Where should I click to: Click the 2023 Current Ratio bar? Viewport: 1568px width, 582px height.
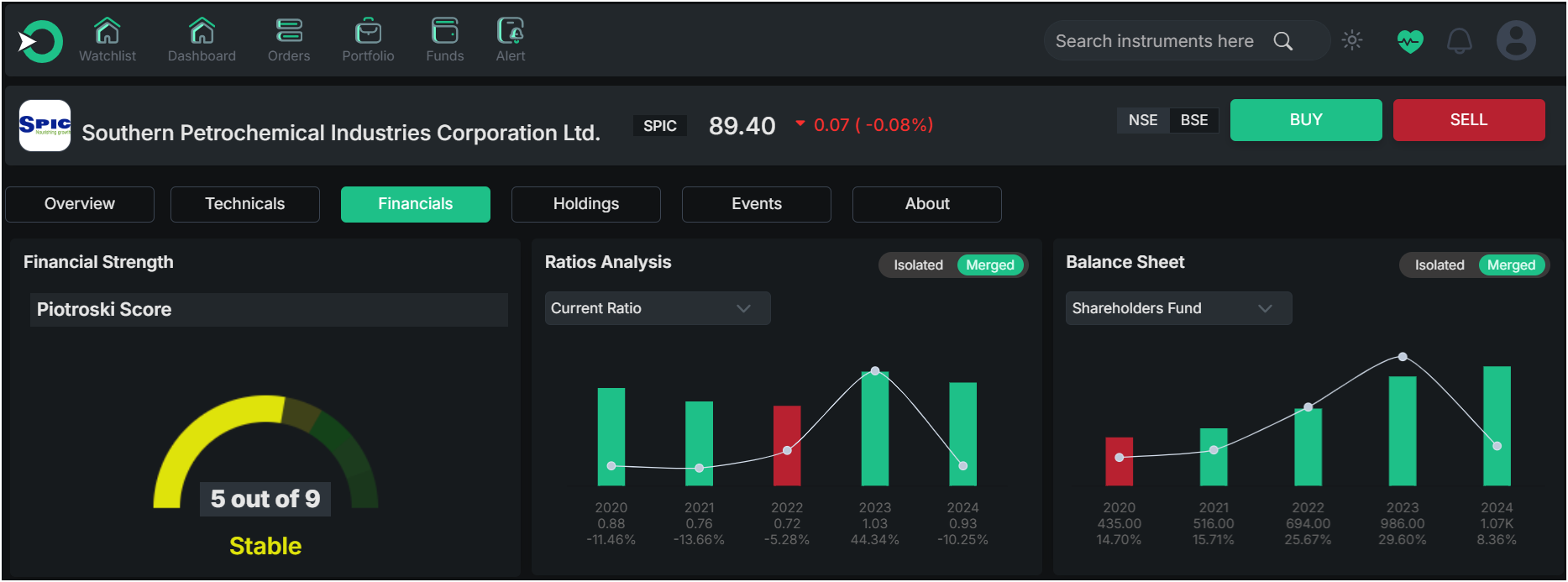[x=875, y=428]
